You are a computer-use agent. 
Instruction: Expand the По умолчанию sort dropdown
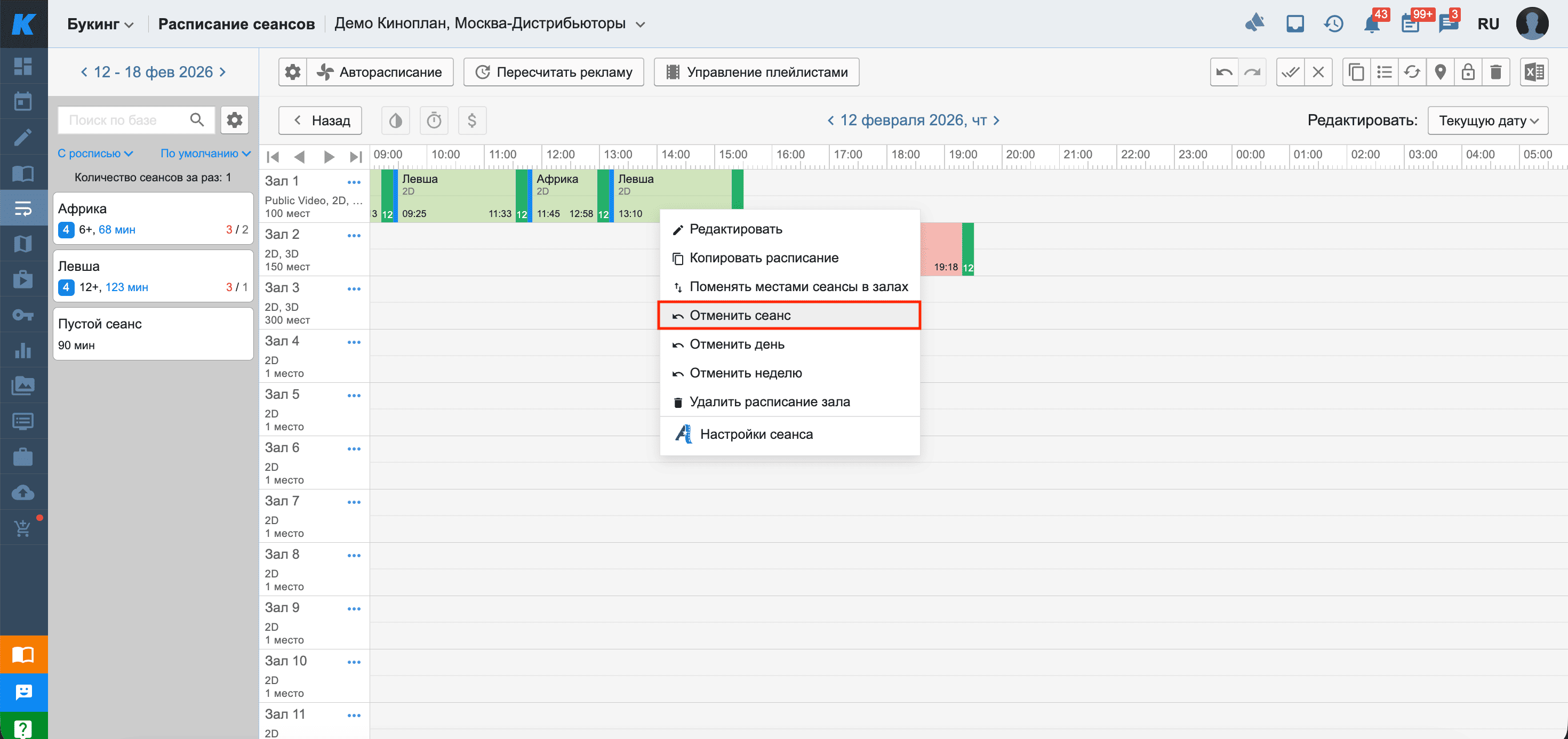(205, 154)
